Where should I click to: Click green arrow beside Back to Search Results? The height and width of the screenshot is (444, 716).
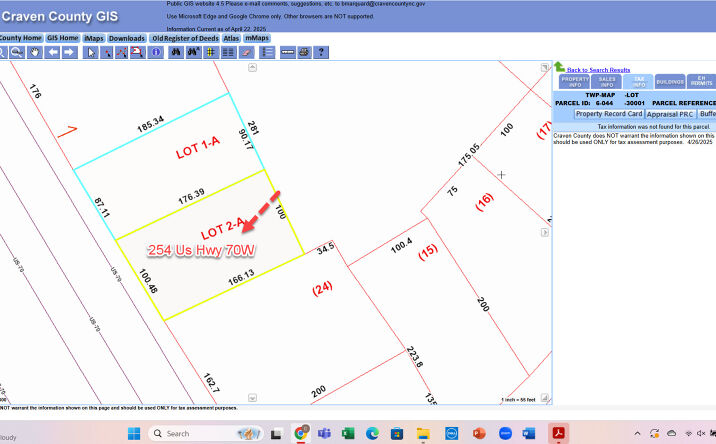click(559, 67)
